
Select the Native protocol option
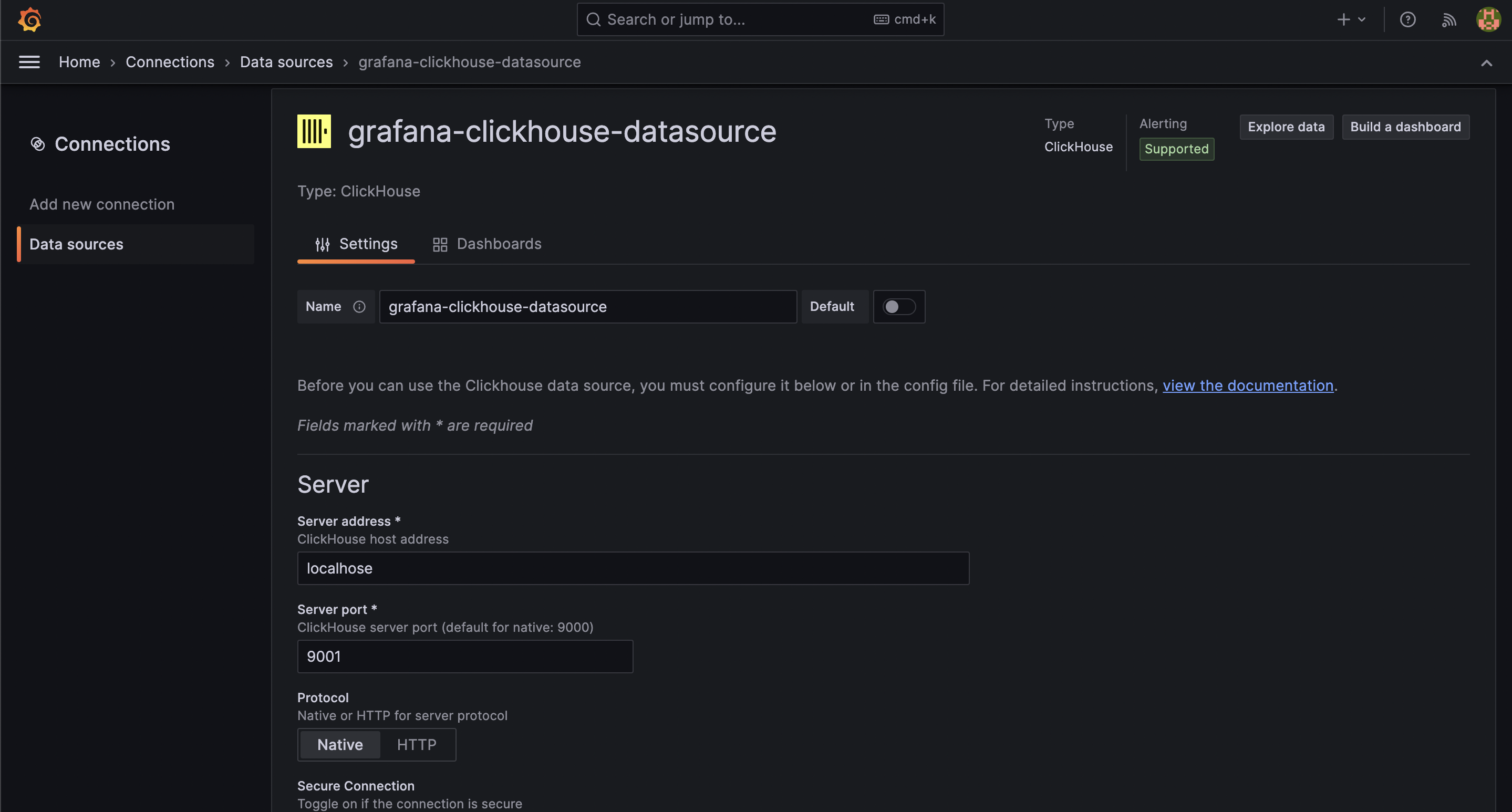click(x=340, y=745)
